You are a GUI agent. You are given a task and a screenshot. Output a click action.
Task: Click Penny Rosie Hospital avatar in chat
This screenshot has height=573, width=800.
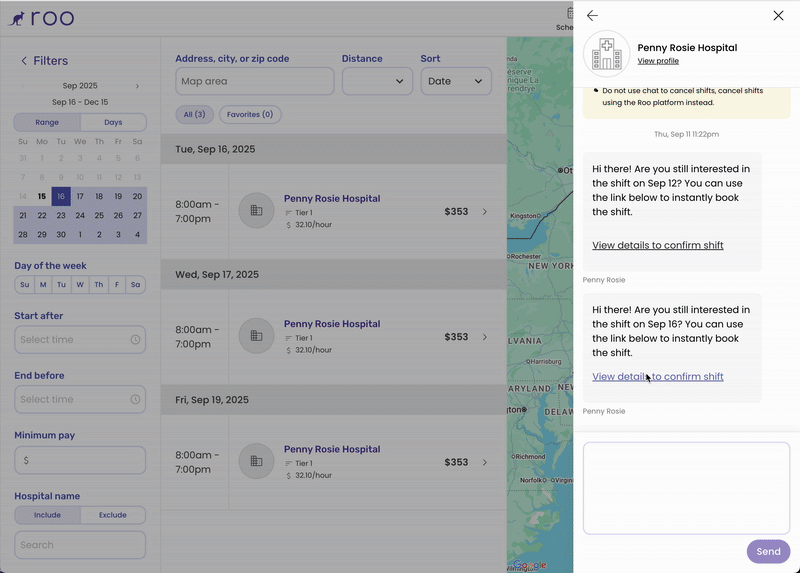[x=607, y=54]
